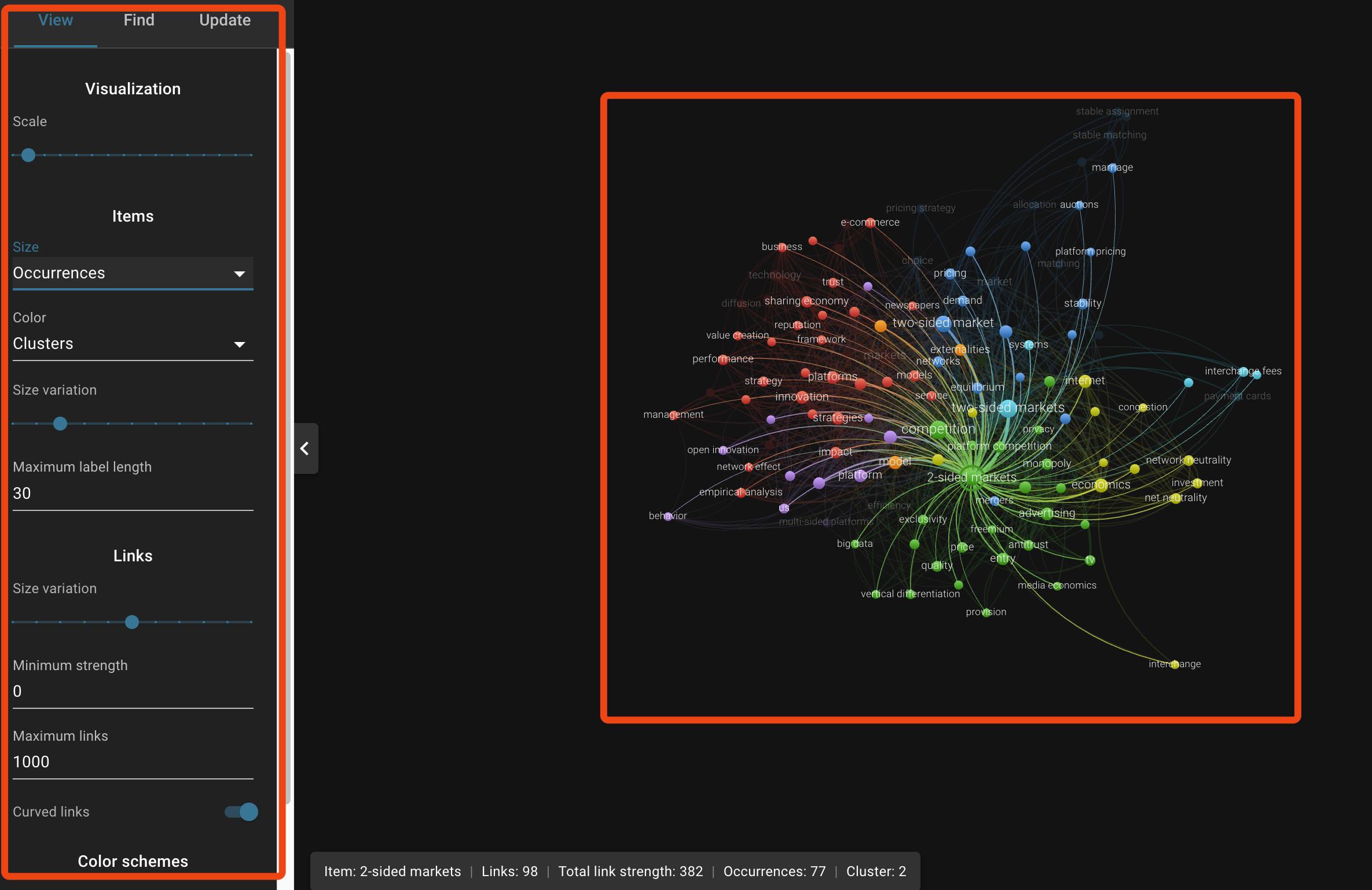The image size is (1372, 890).
Task: Click the 'platform pricing' node
Action: 1091,252
